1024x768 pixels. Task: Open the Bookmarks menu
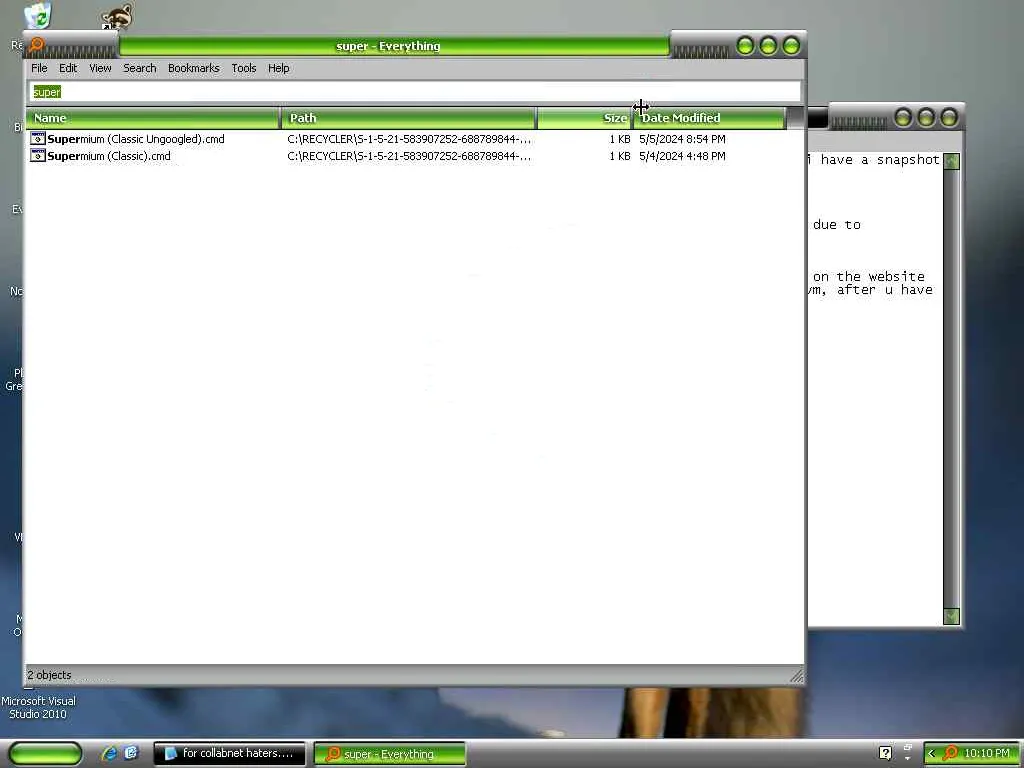tap(193, 68)
